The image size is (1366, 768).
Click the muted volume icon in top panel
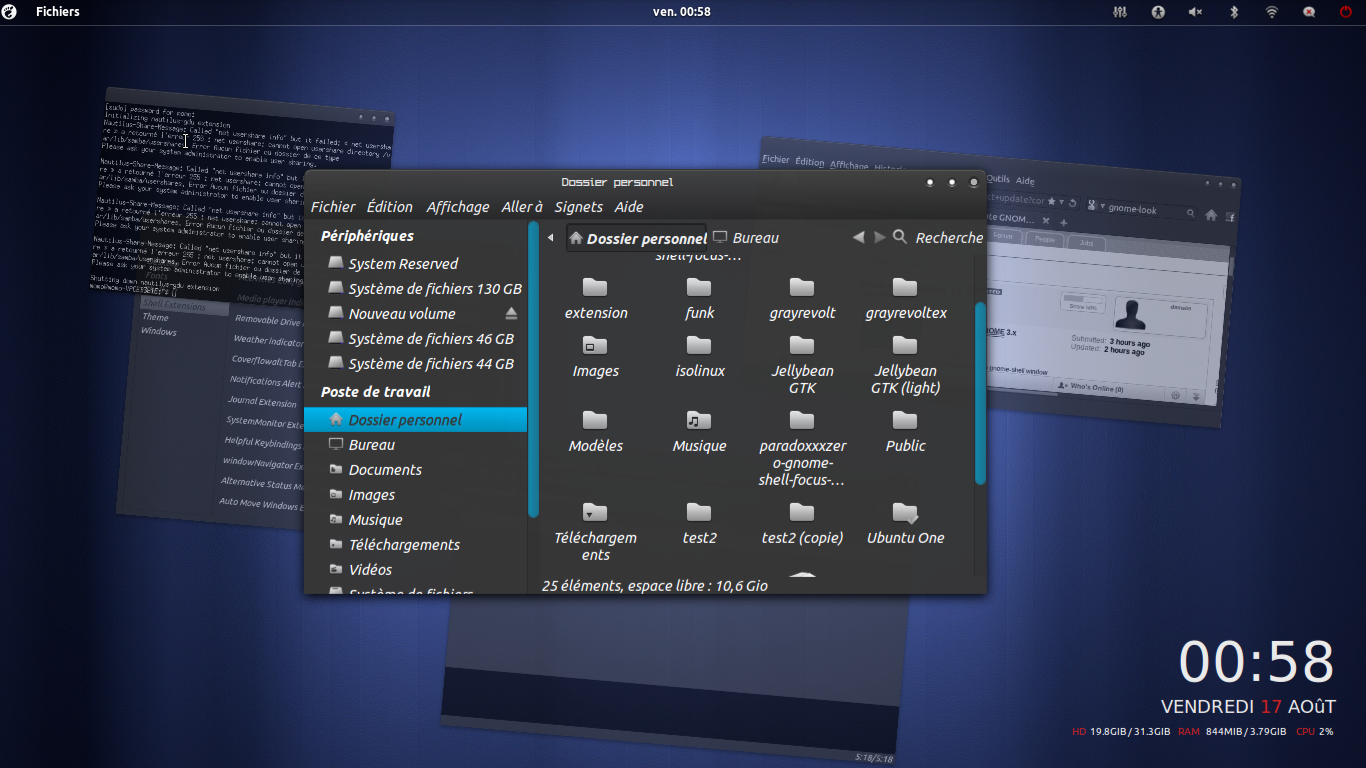[1195, 12]
